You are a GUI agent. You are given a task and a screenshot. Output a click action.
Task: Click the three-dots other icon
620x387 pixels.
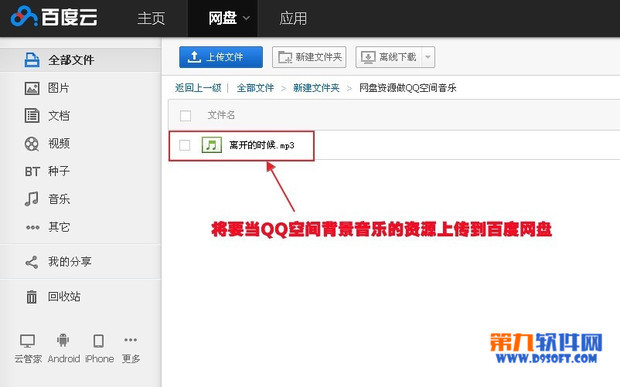pos(32,227)
